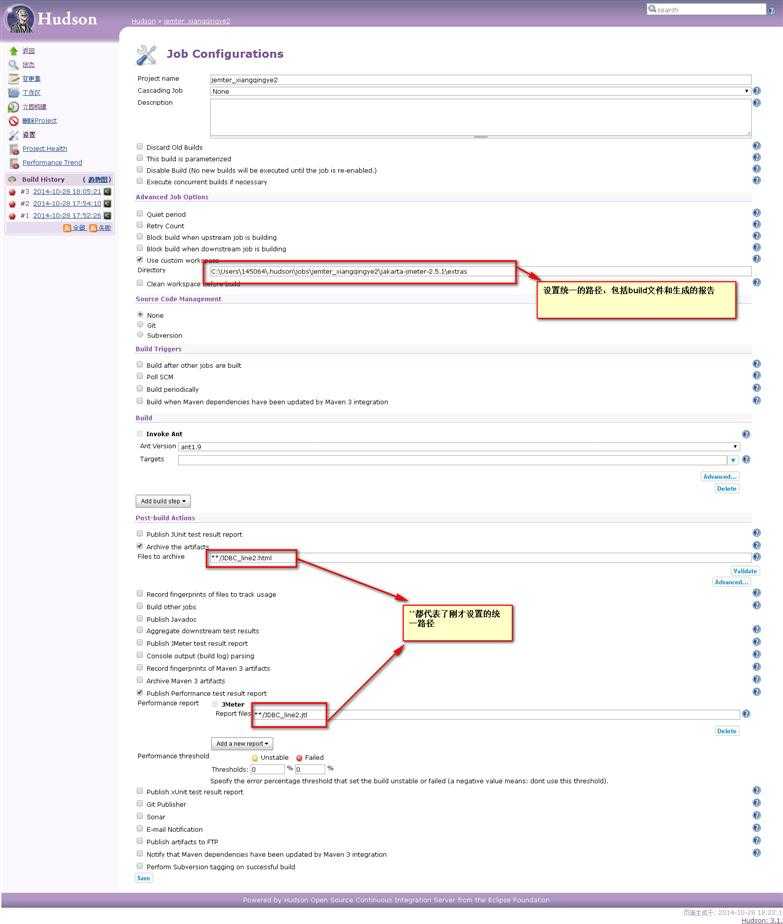Viewport: 783px width, 924px height.
Task: Uncheck Archive the artifacts
Action: click(140, 546)
